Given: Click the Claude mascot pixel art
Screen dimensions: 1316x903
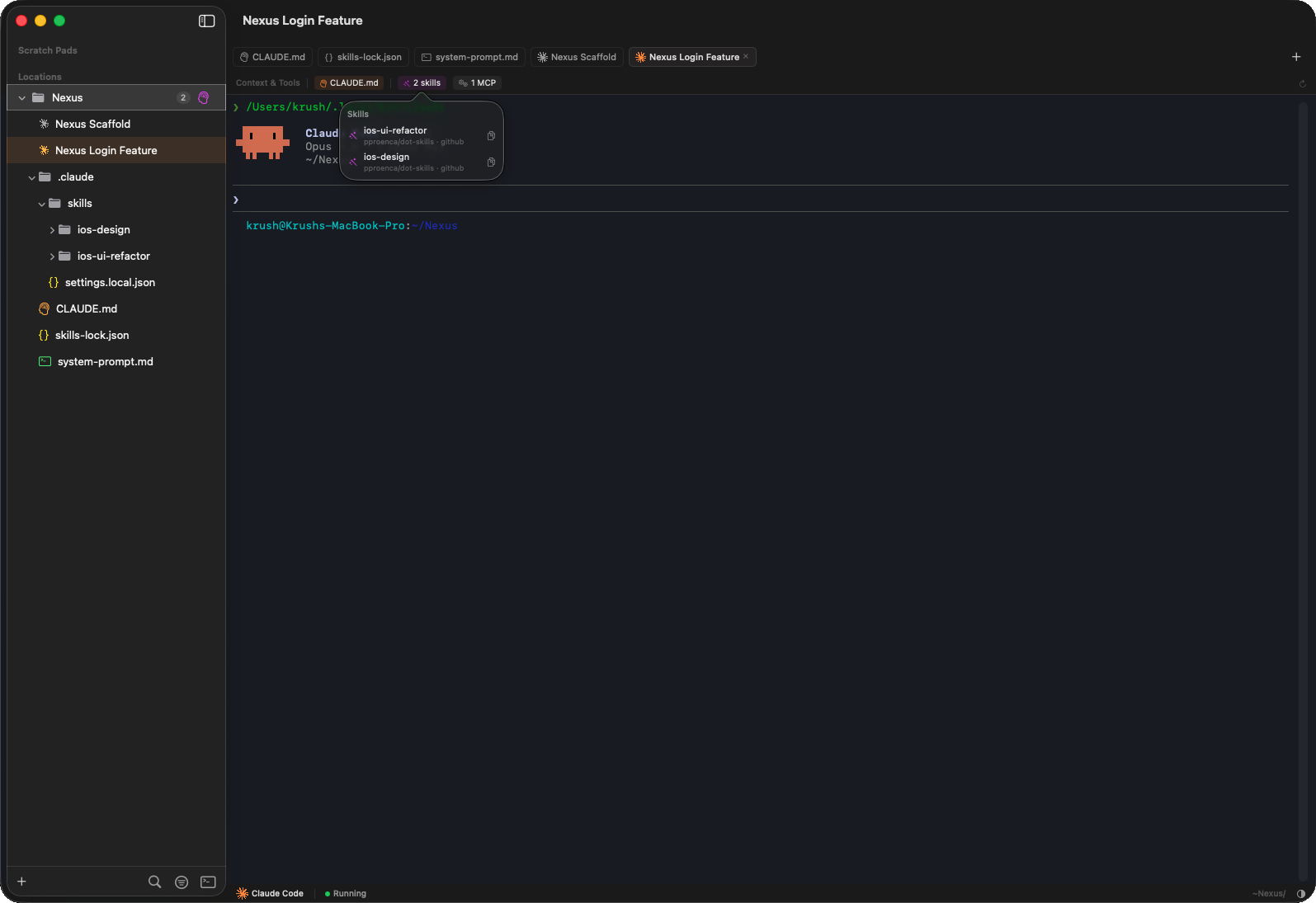Looking at the screenshot, I should pos(262,143).
